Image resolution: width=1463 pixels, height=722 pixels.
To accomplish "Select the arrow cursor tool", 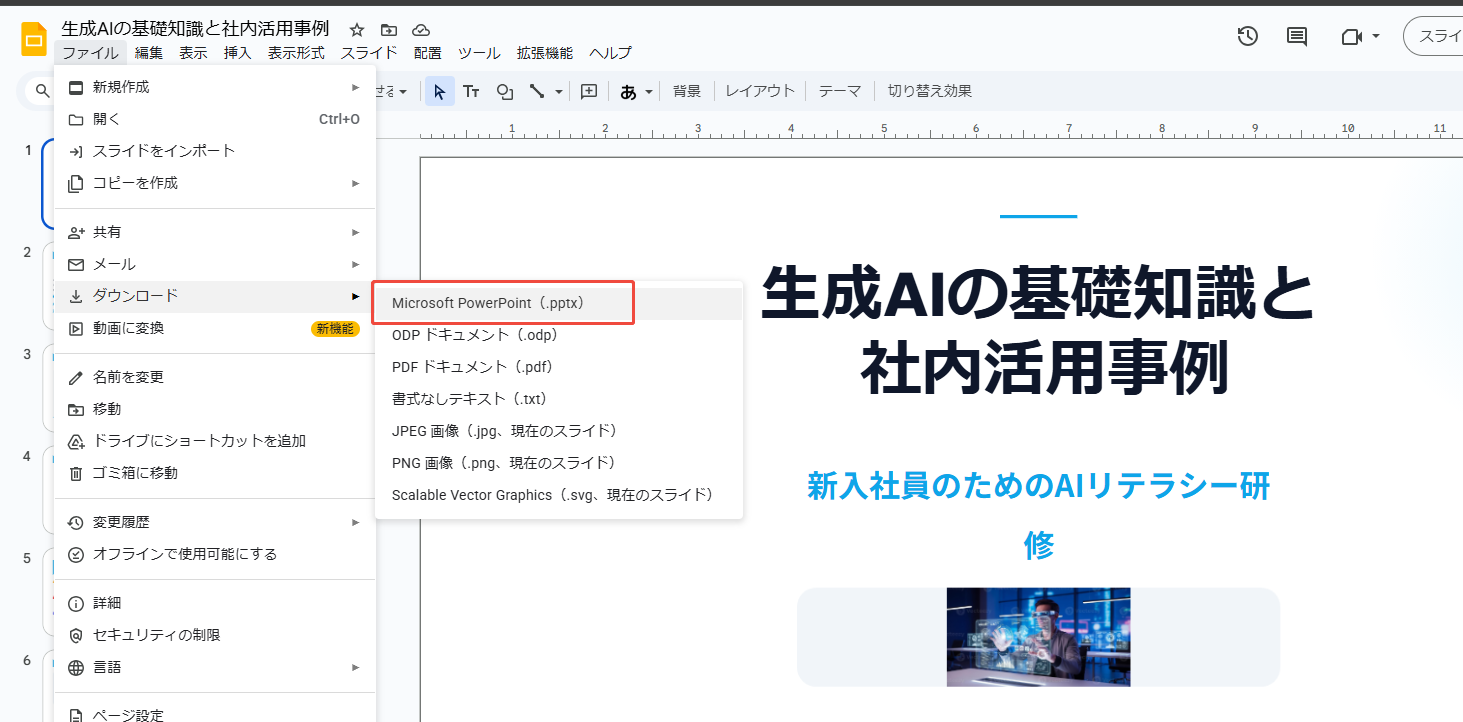I will click(439, 91).
